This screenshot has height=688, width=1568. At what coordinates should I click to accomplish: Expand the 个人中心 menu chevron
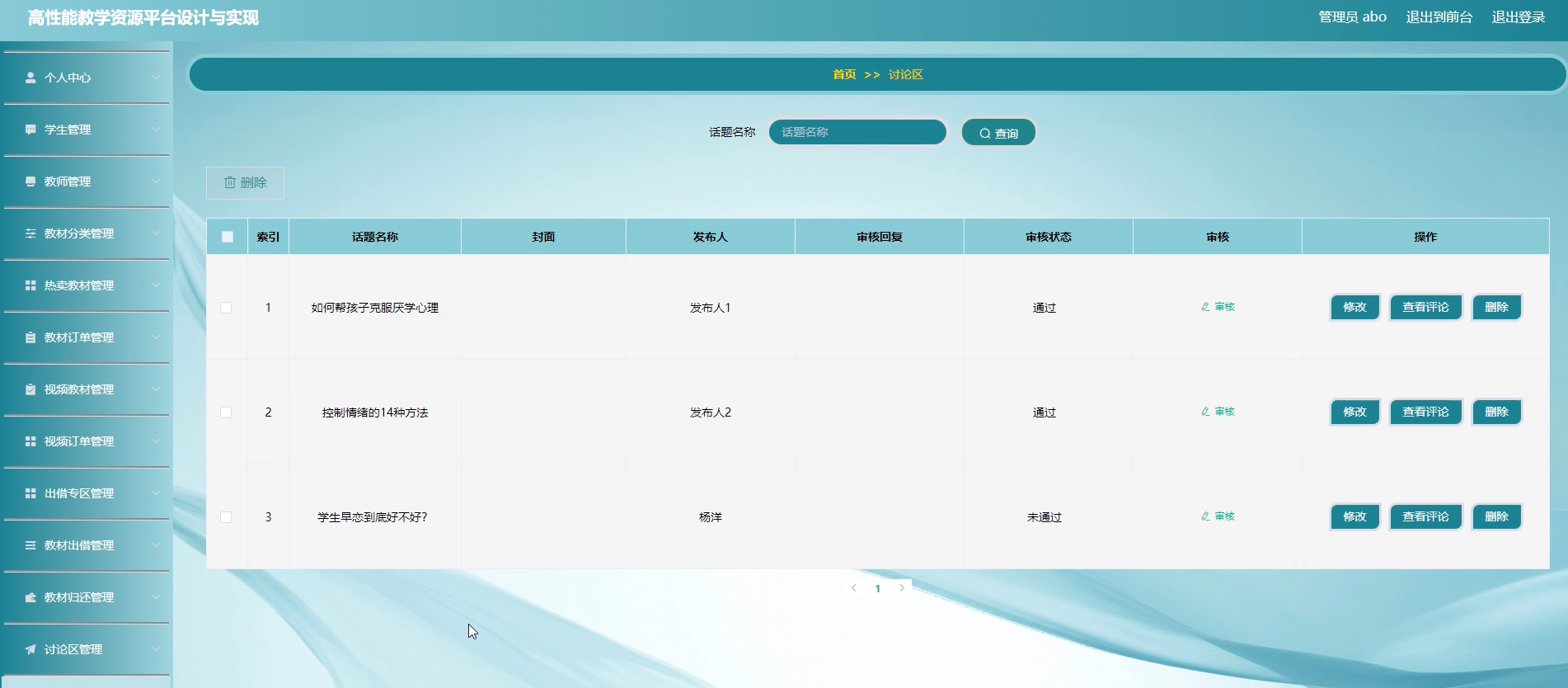(156, 78)
